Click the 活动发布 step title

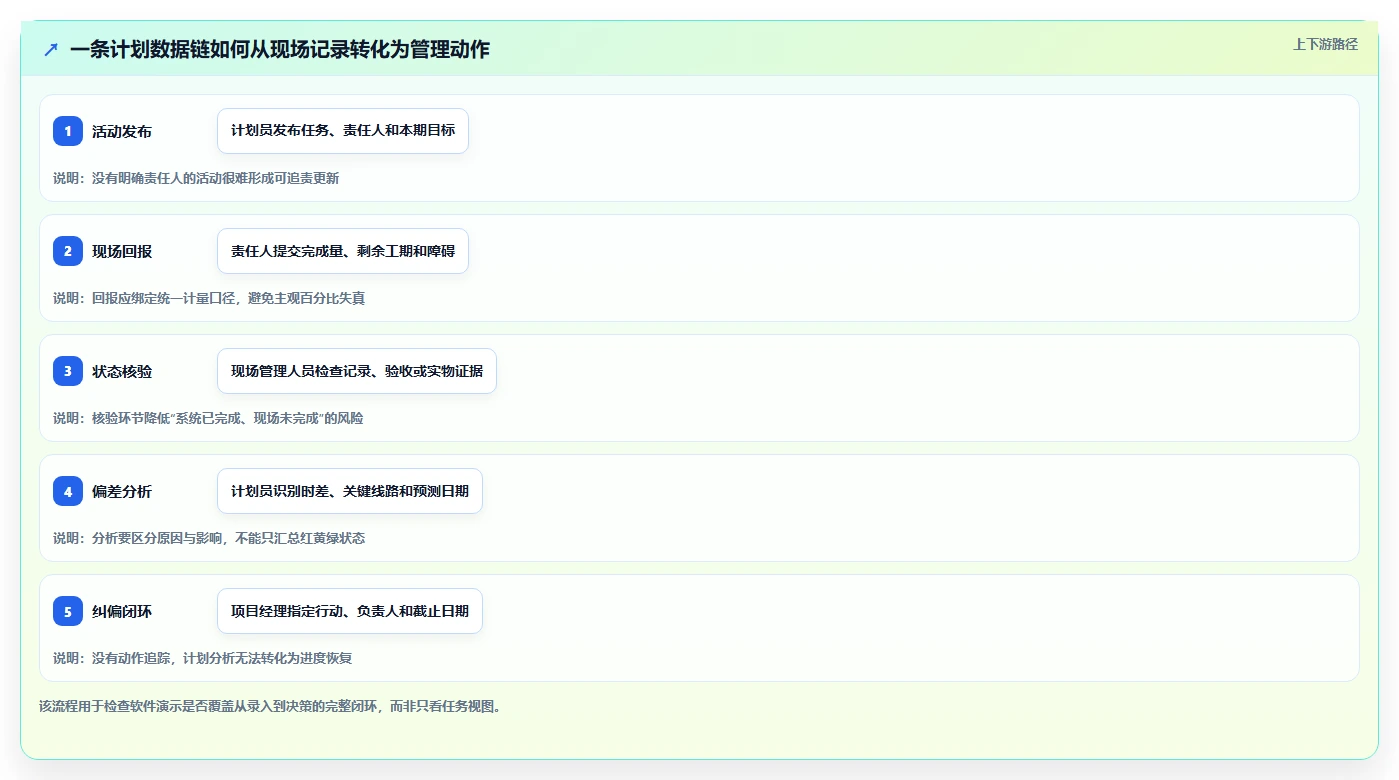tap(122, 131)
